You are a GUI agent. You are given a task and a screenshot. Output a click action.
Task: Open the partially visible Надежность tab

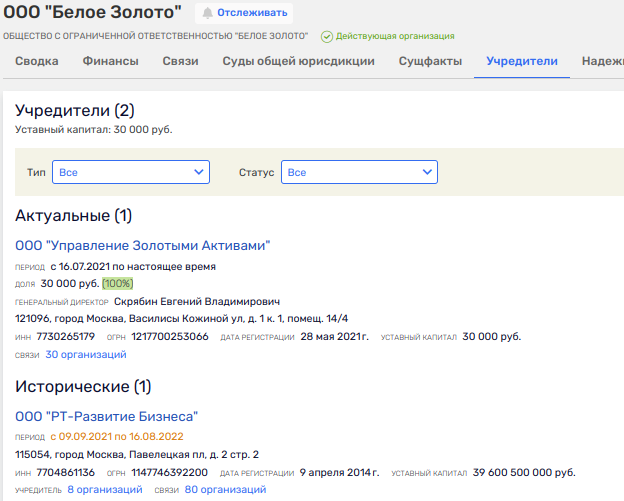(x=603, y=61)
